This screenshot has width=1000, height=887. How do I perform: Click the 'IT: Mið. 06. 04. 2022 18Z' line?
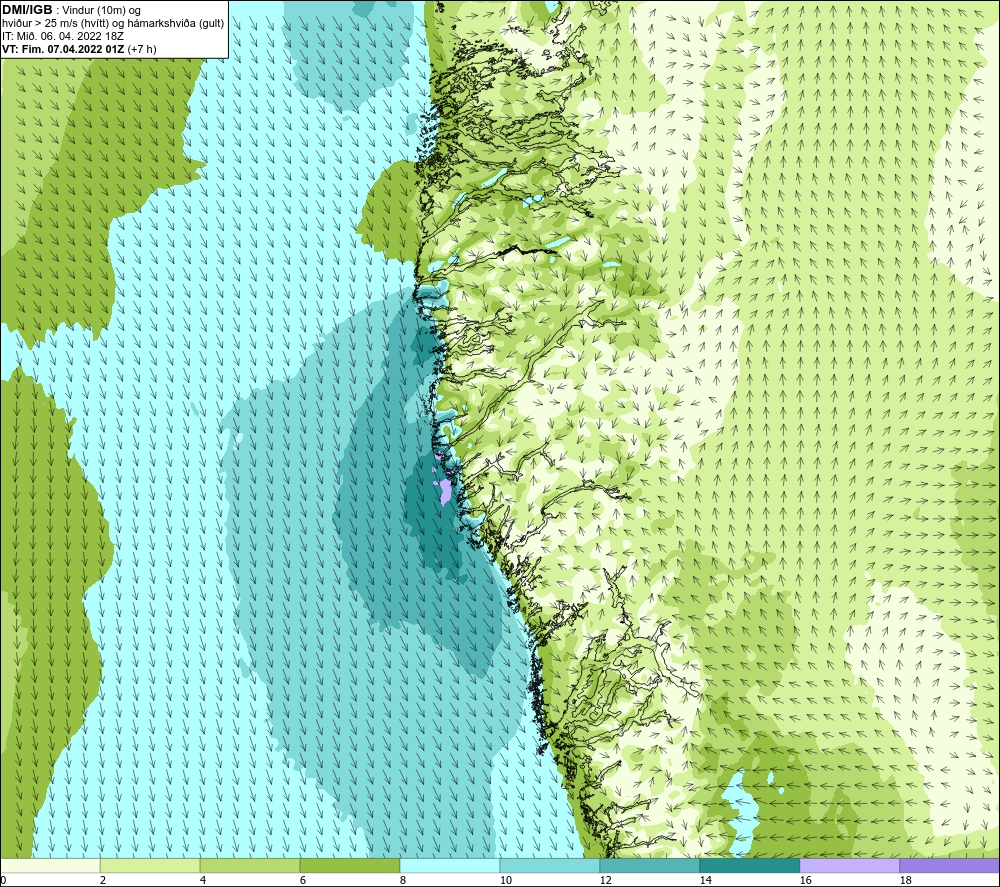pyautogui.click(x=62, y=36)
